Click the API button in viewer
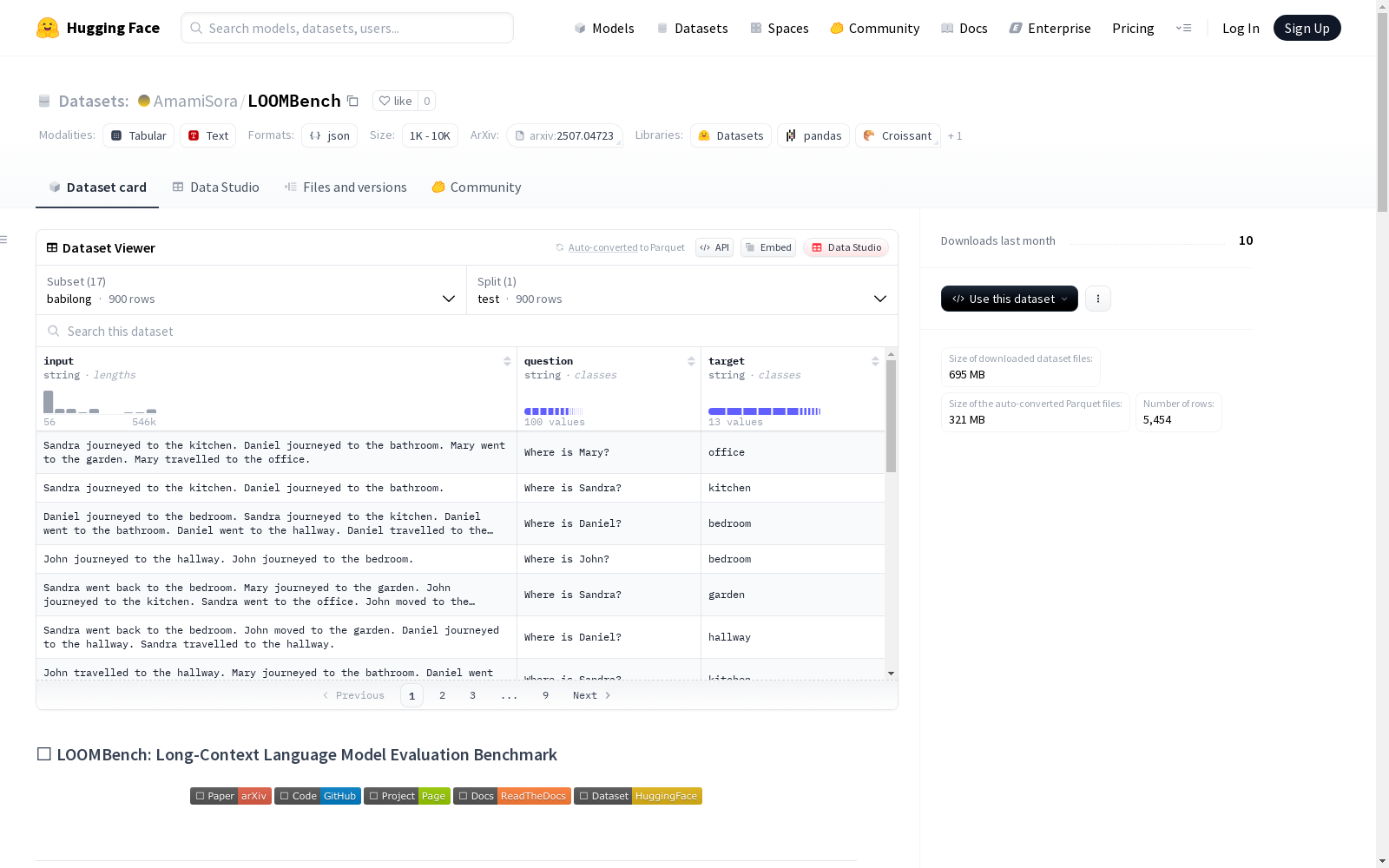Screen dimensions: 1389x868 coord(714,247)
